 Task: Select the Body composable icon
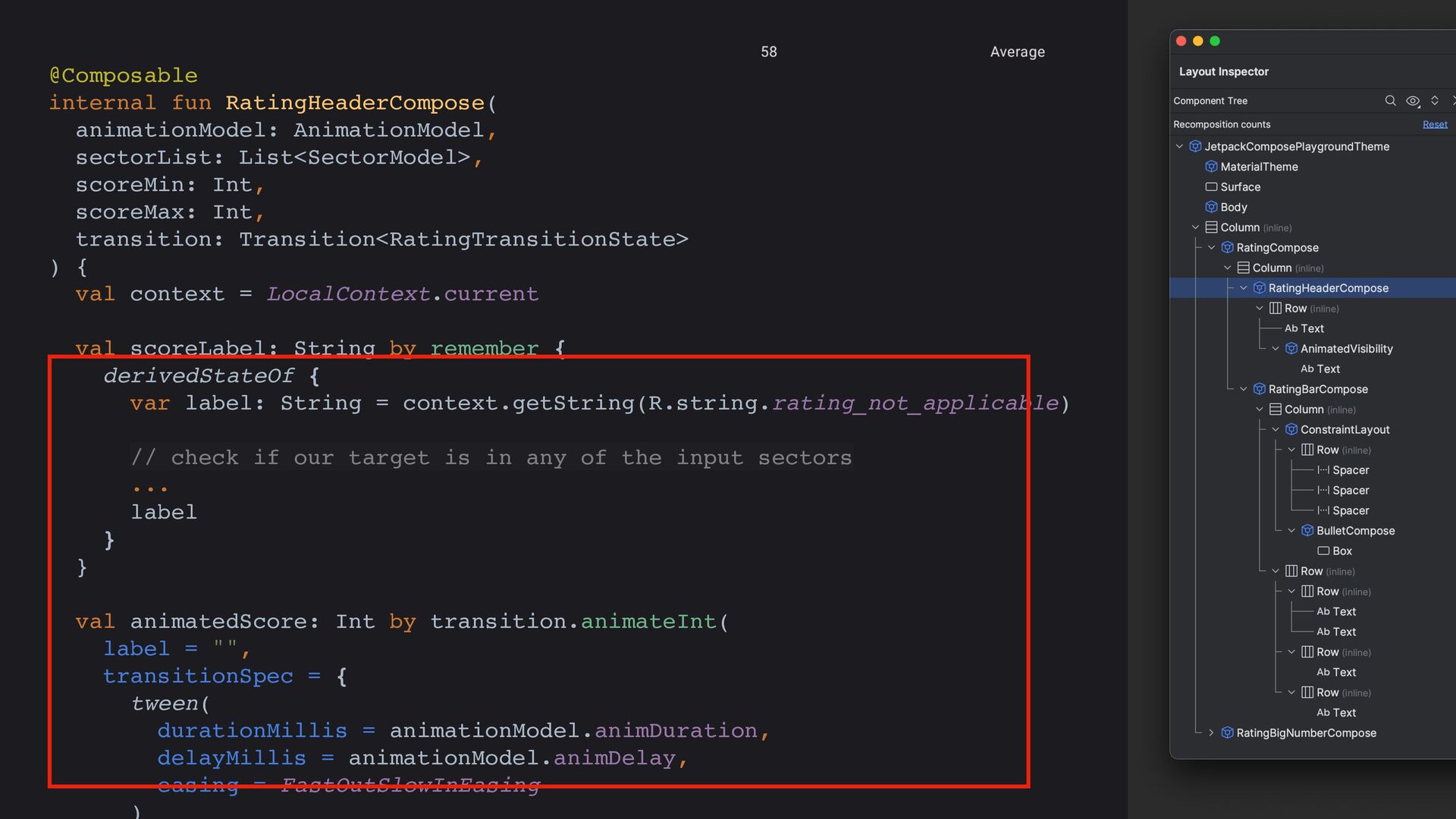click(1211, 207)
